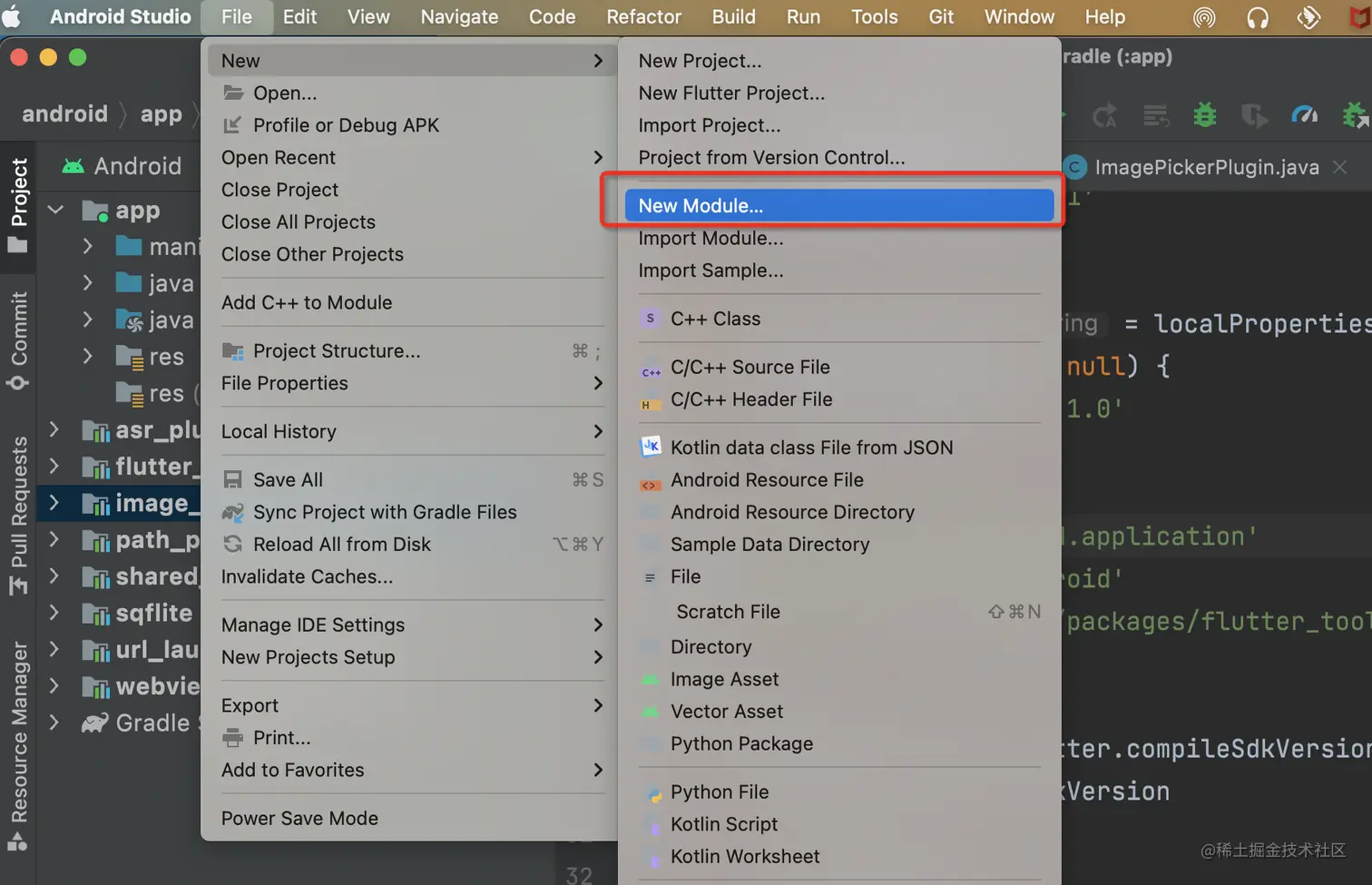Open the Local History submenu
Viewport: 1372px width, 885px height.
[410, 431]
